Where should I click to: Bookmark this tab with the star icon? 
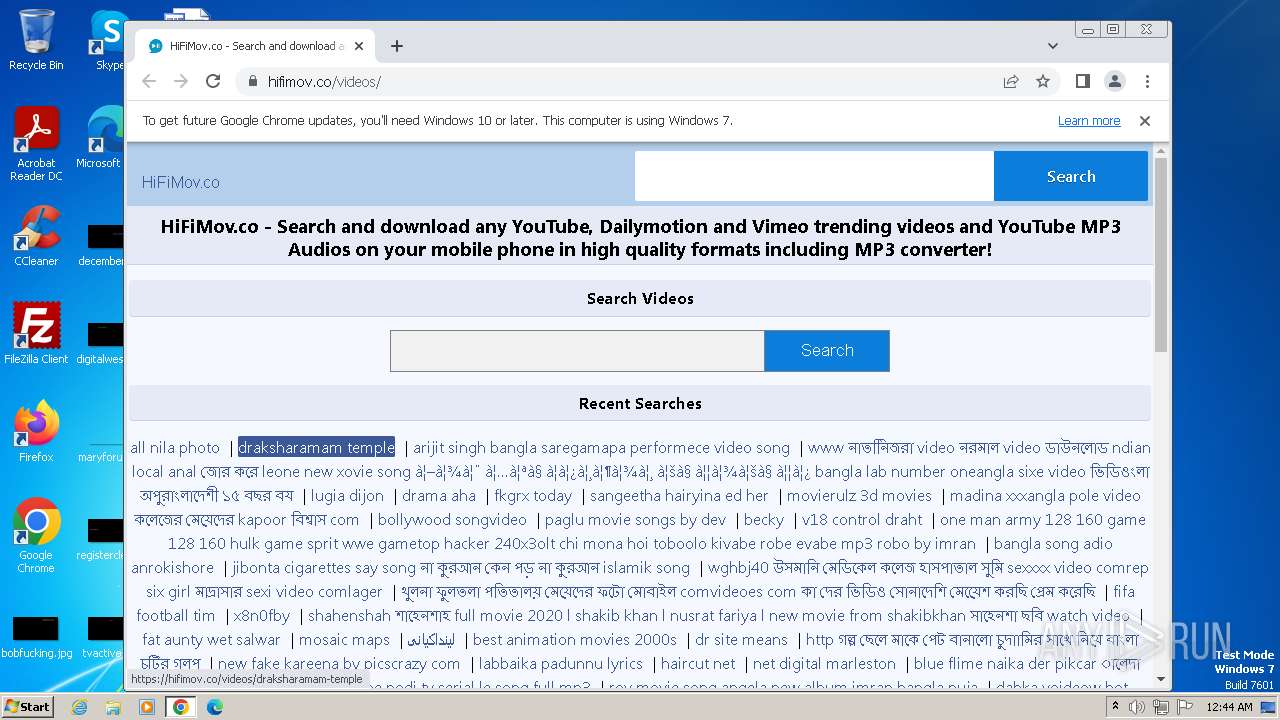(x=1043, y=81)
